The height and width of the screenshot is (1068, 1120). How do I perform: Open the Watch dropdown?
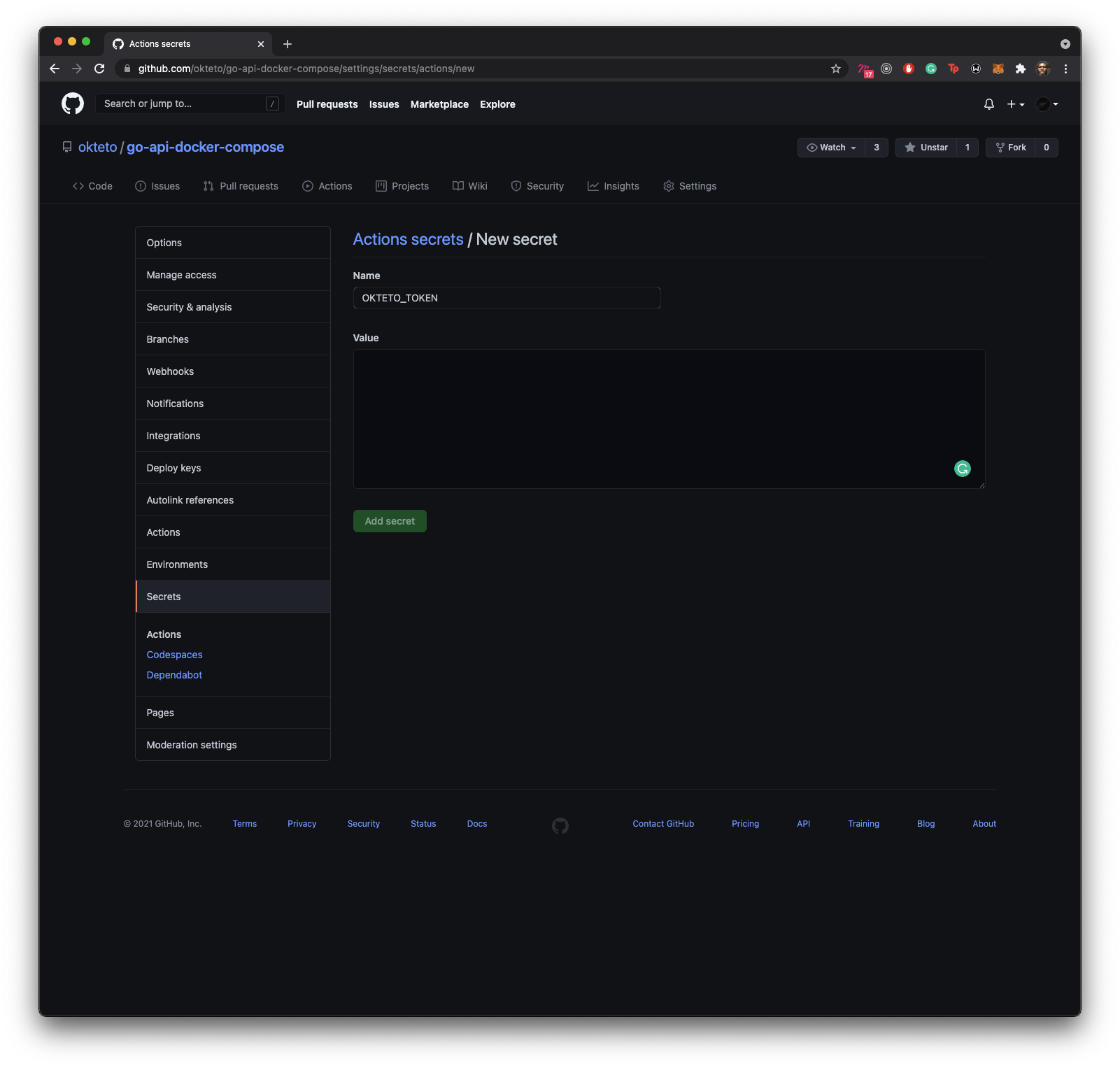click(x=831, y=148)
